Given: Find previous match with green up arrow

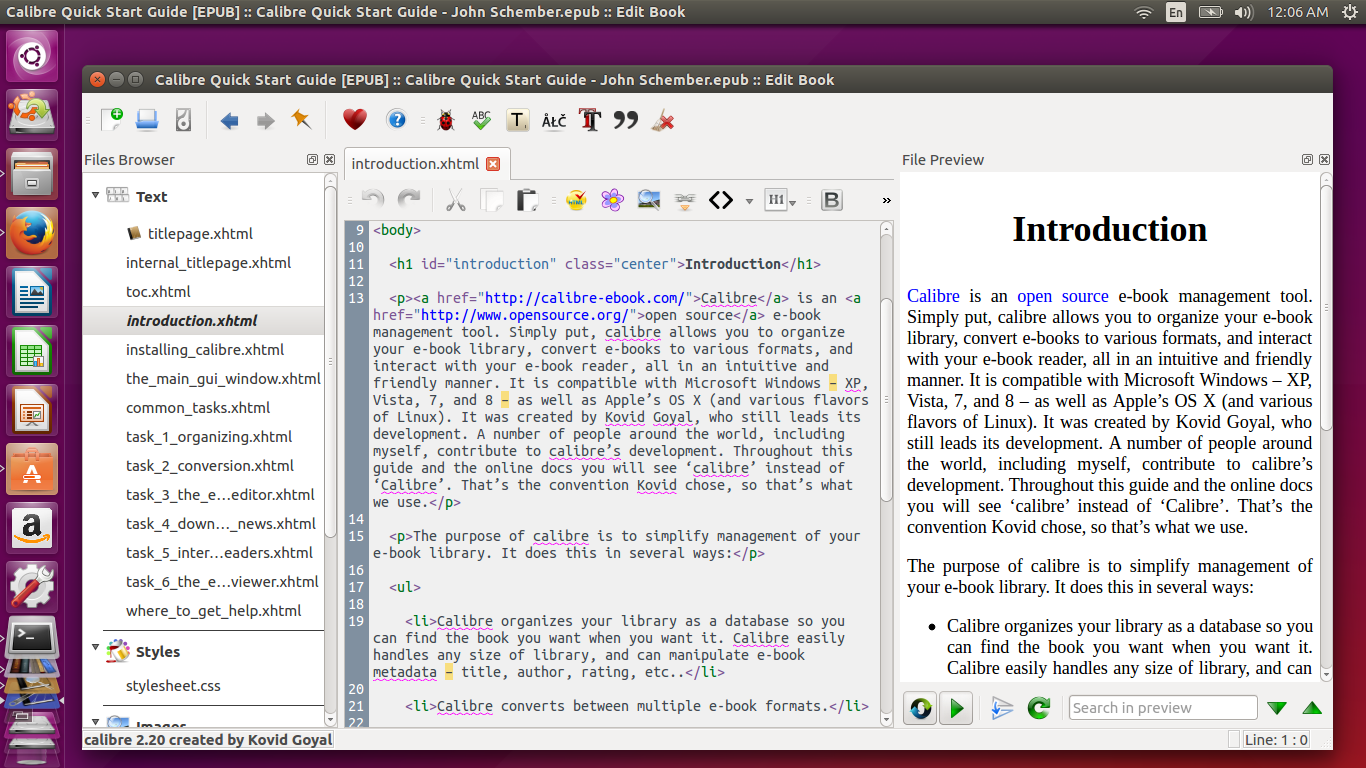Looking at the screenshot, I should pos(1312,708).
